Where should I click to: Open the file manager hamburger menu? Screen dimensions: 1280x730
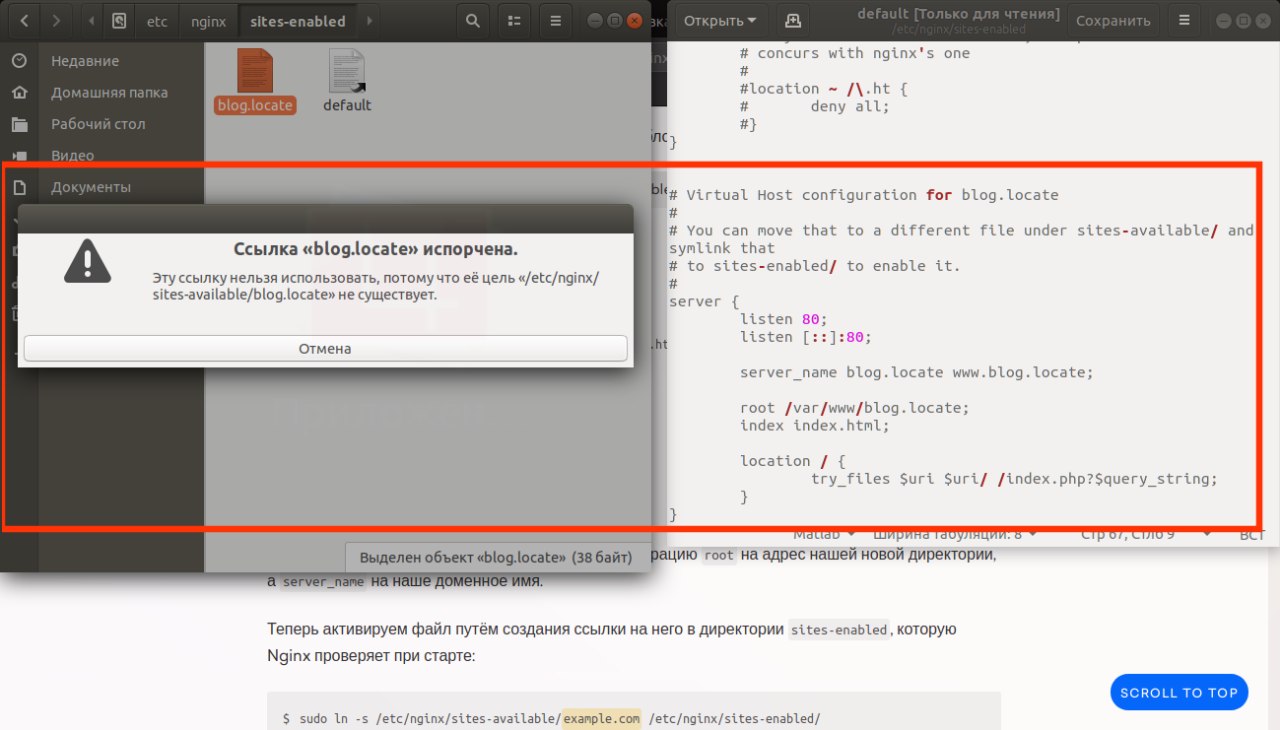556,20
